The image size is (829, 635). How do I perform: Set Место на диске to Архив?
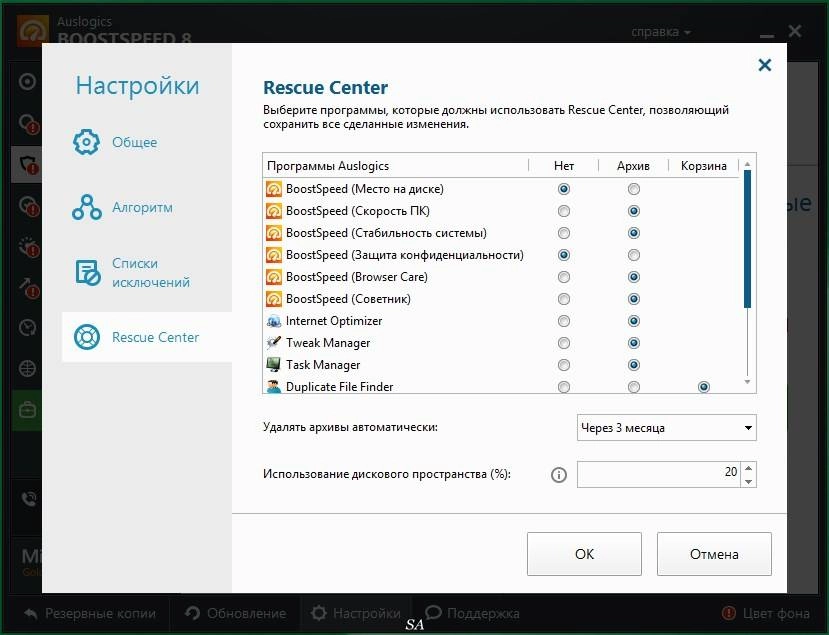point(633,189)
